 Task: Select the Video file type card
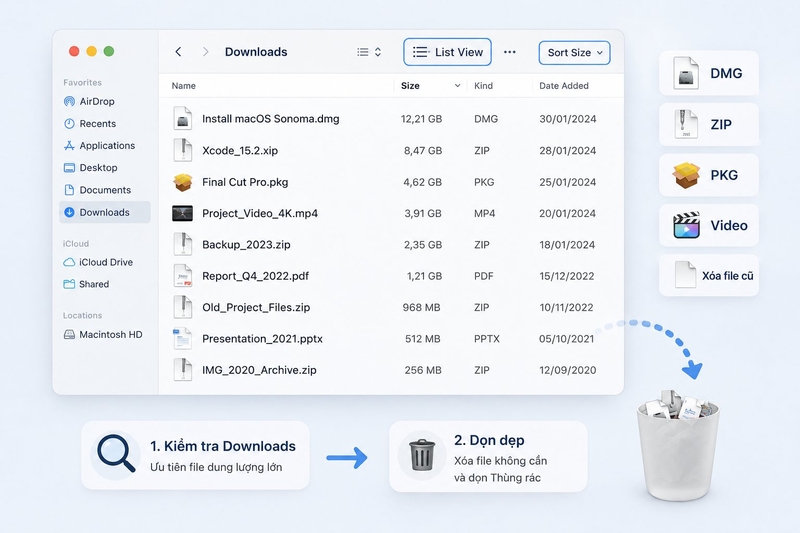709,225
